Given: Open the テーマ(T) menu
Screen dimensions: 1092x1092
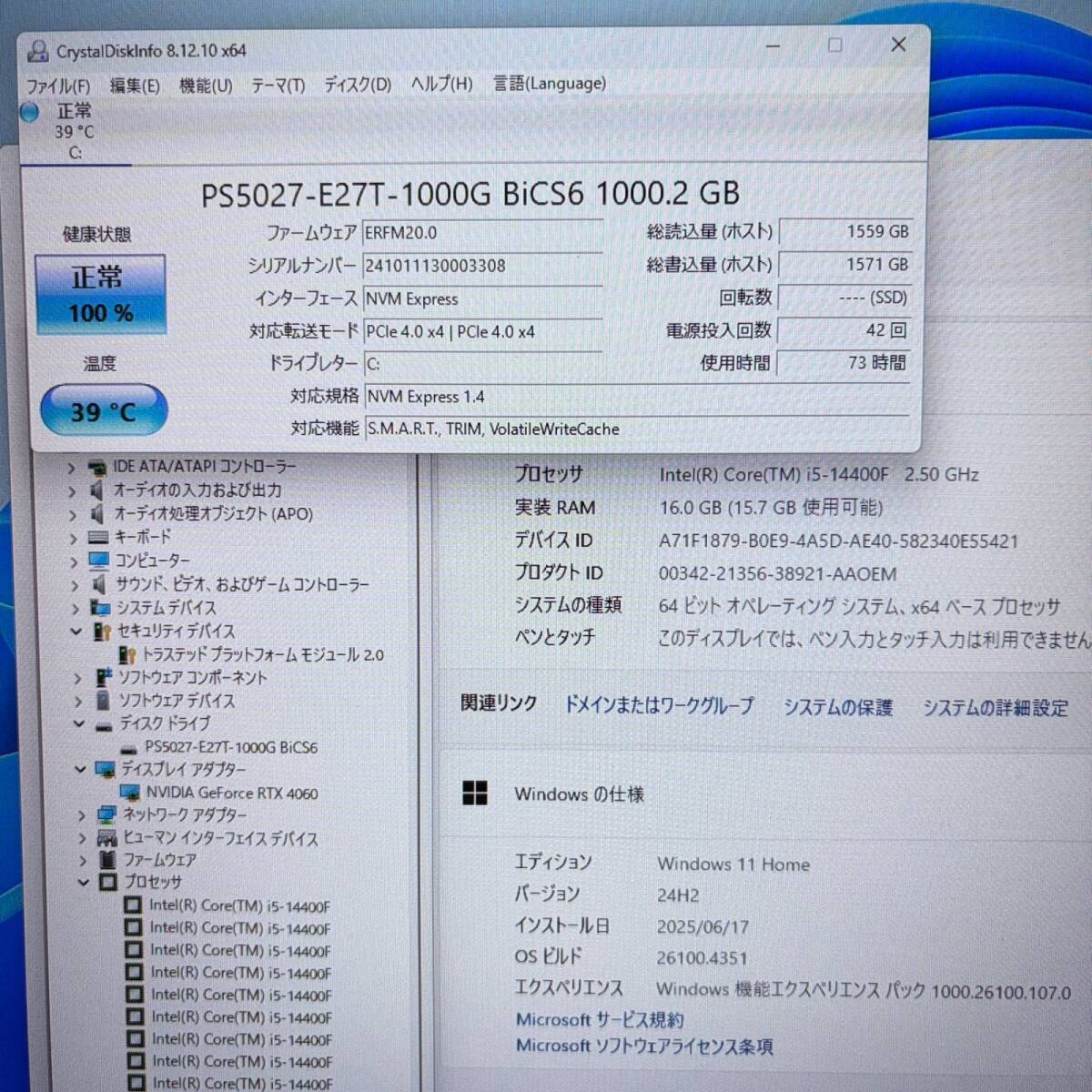Looking at the screenshot, I should pos(278,86).
